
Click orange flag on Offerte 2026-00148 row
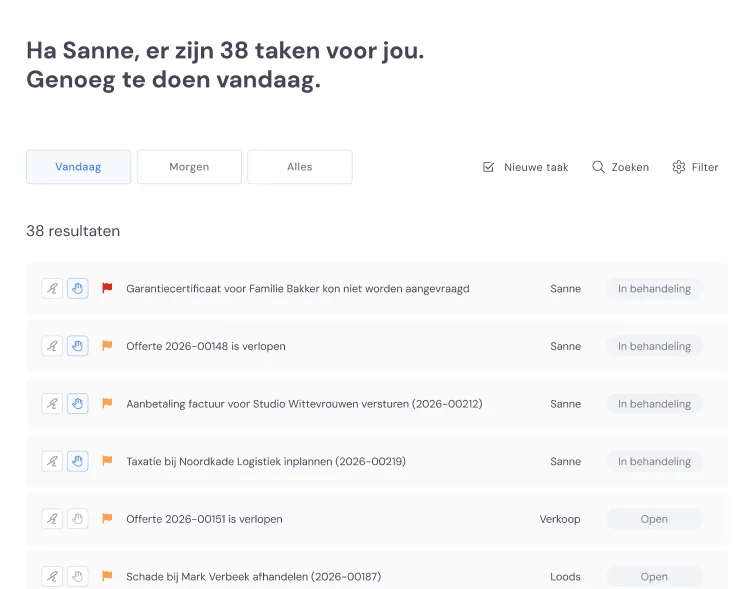(107, 346)
